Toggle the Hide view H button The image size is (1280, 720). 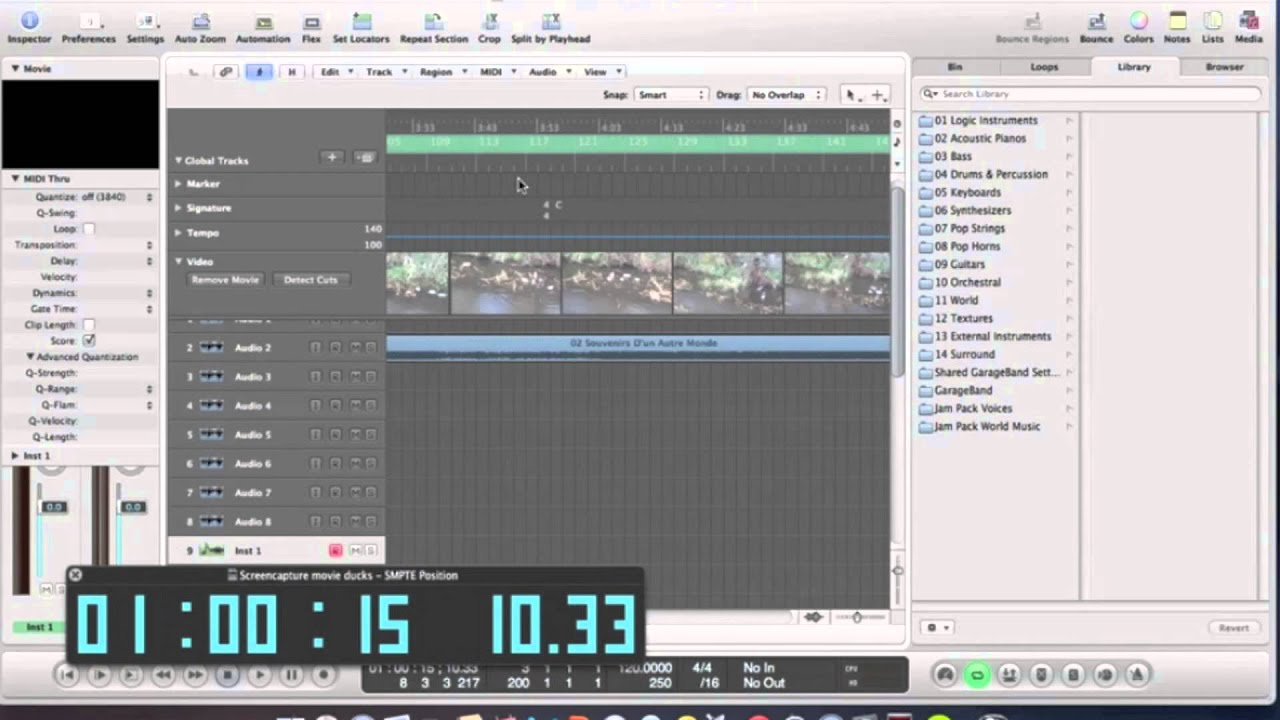pos(291,72)
